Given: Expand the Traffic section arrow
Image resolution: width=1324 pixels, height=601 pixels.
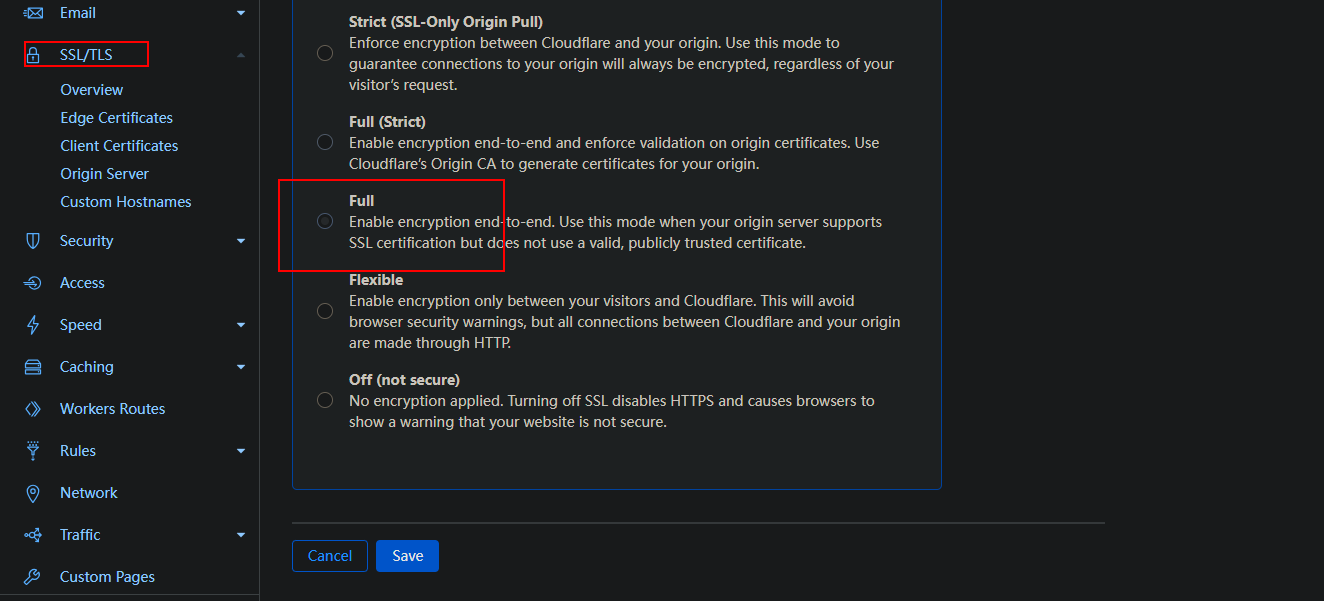Looking at the screenshot, I should coord(241,535).
